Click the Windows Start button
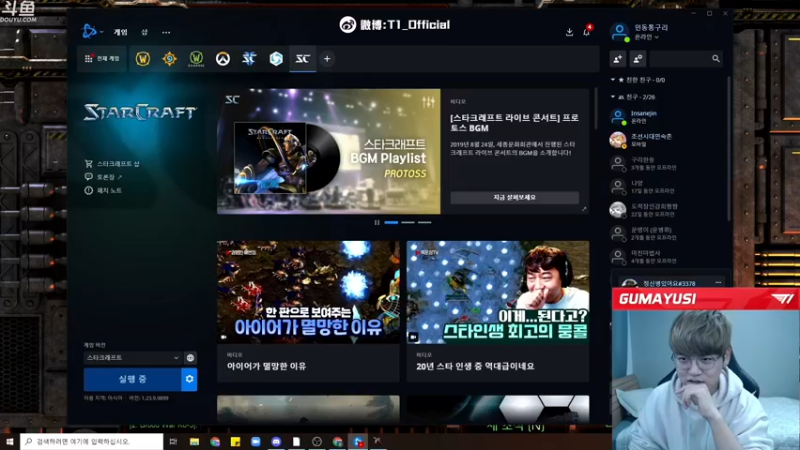This screenshot has height=450, width=800. pos(9,442)
